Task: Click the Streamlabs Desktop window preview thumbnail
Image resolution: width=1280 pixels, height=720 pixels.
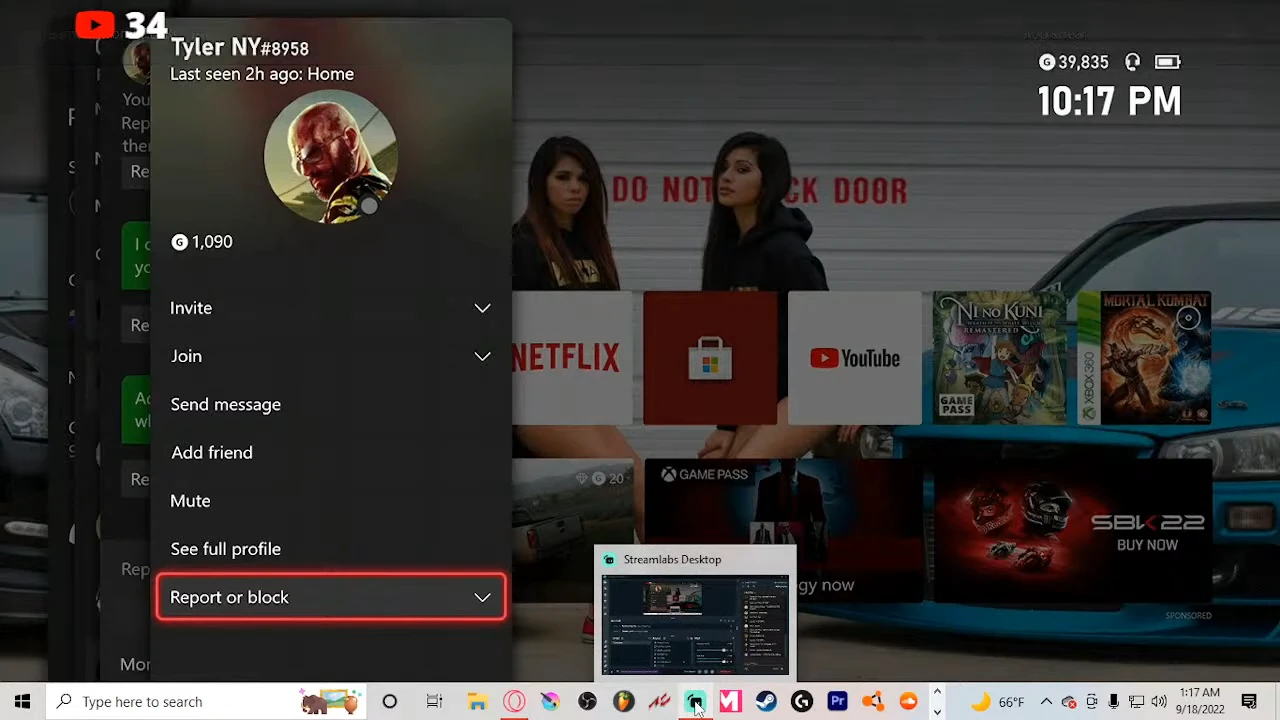Action: (695, 625)
